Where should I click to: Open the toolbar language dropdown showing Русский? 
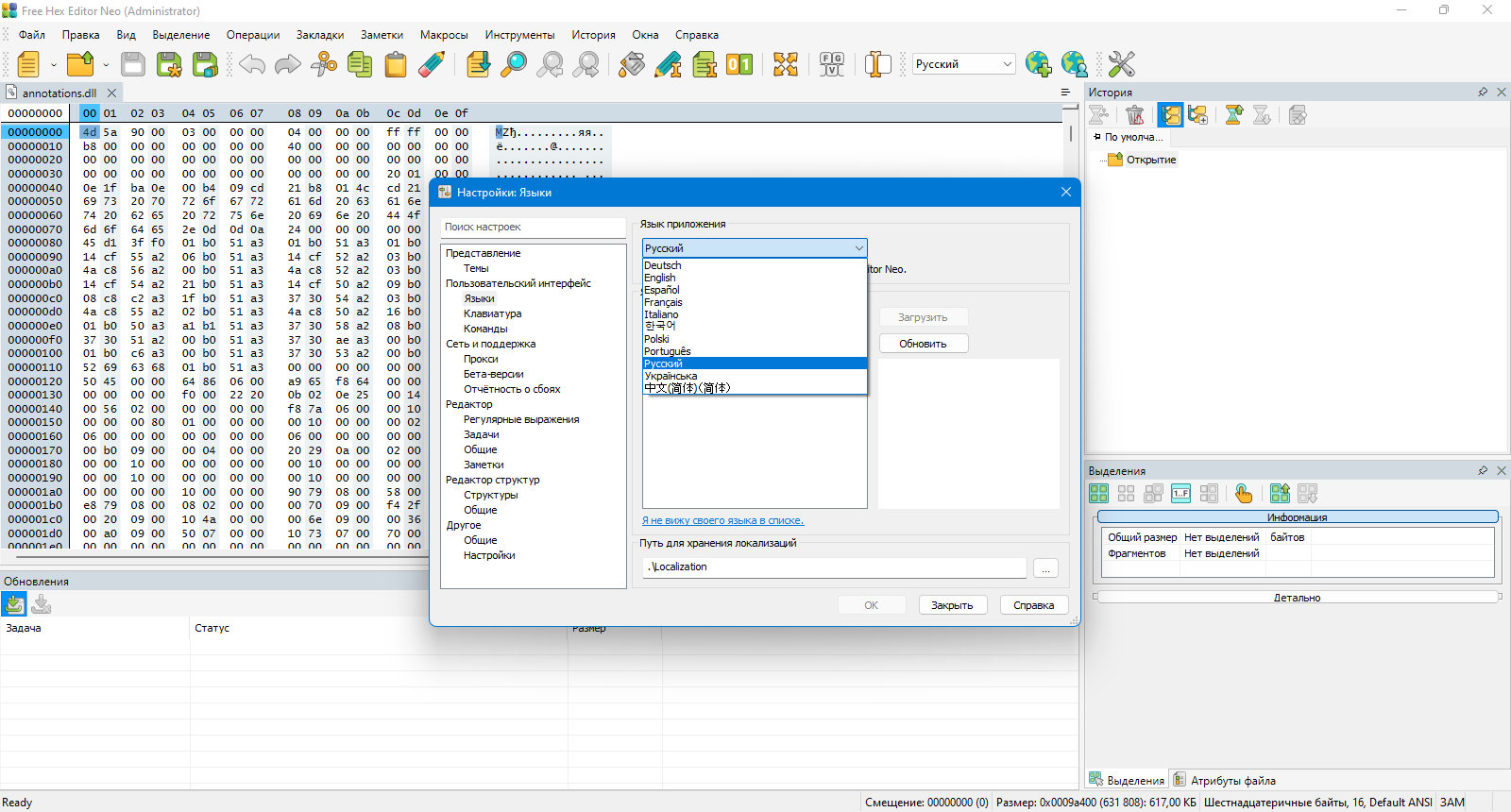(x=964, y=64)
